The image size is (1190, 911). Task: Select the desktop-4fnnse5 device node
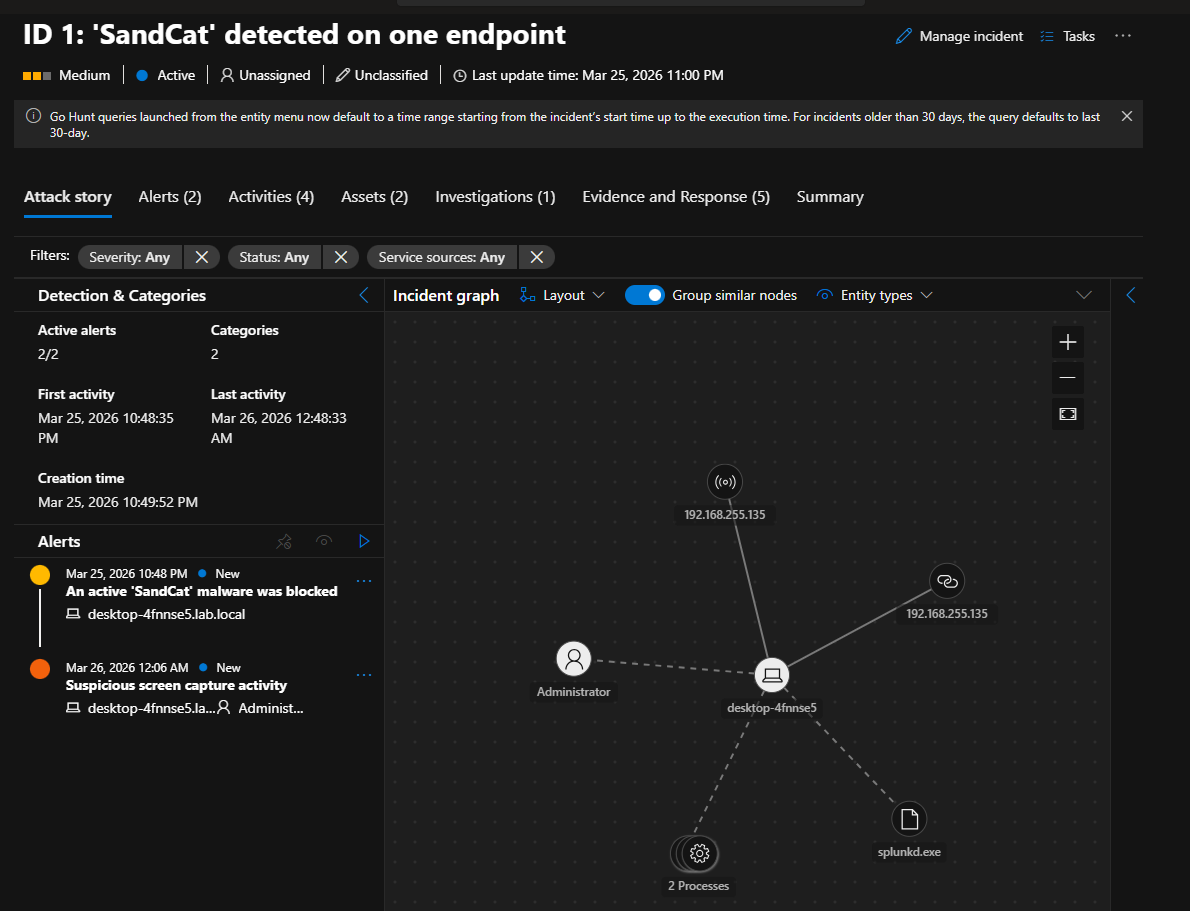pos(771,676)
